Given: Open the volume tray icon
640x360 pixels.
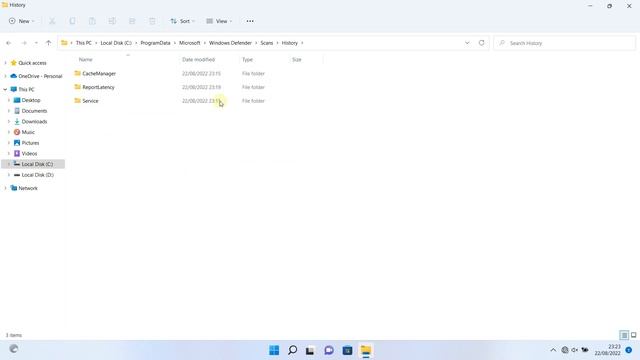Looking at the screenshot, I should pos(575,350).
